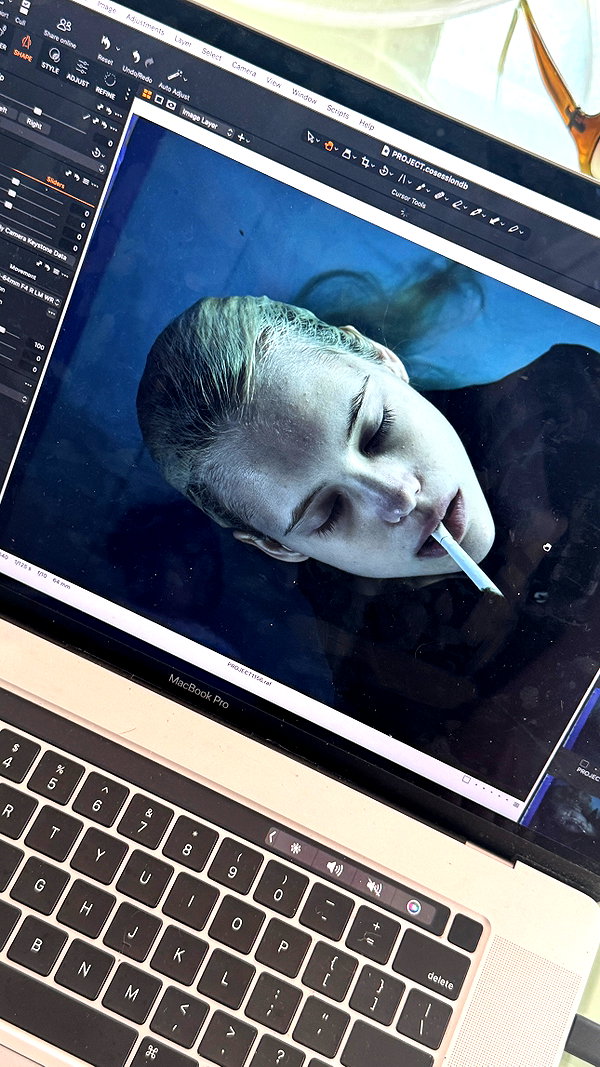This screenshot has height=1067, width=600.
Task: Open the Window menu
Action: 304,97
